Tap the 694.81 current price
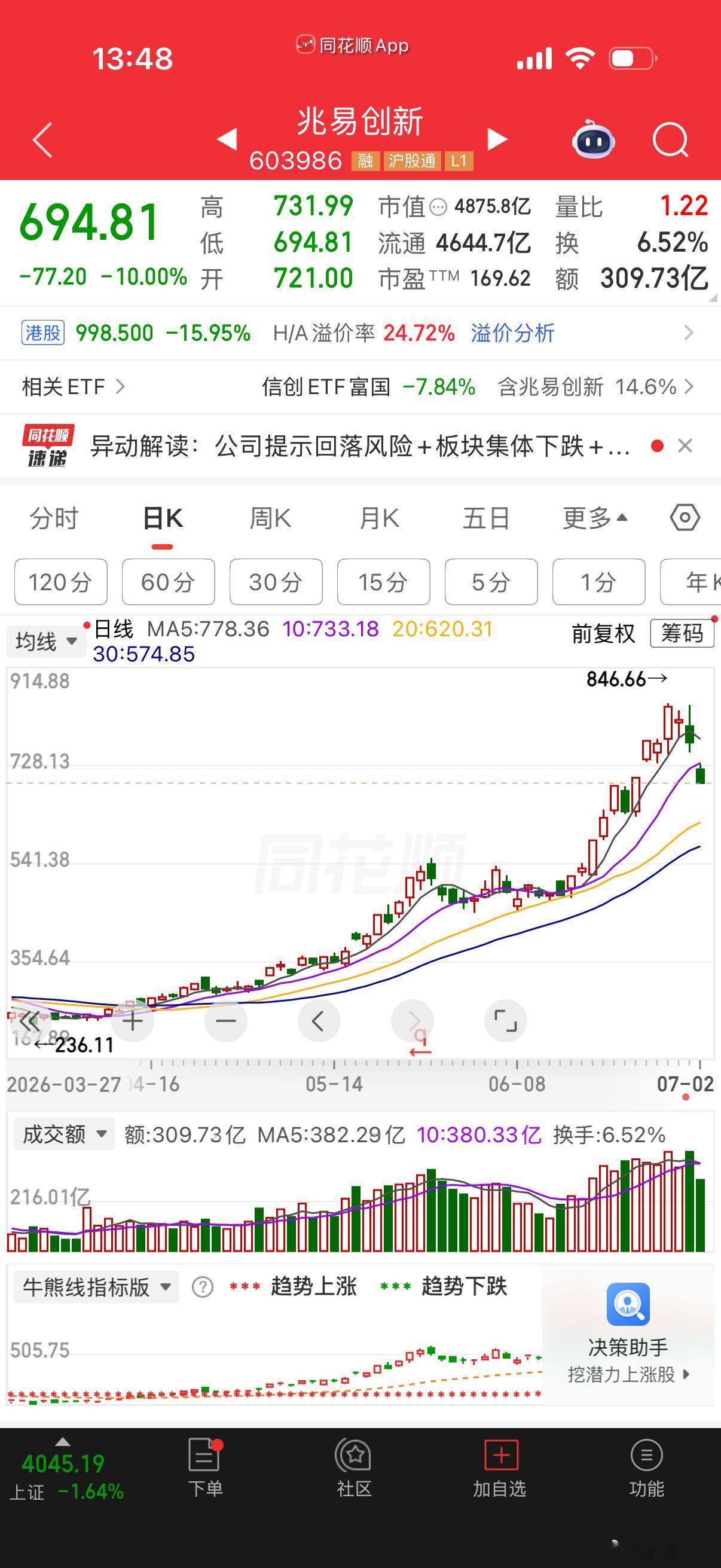 tap(90, 223)
